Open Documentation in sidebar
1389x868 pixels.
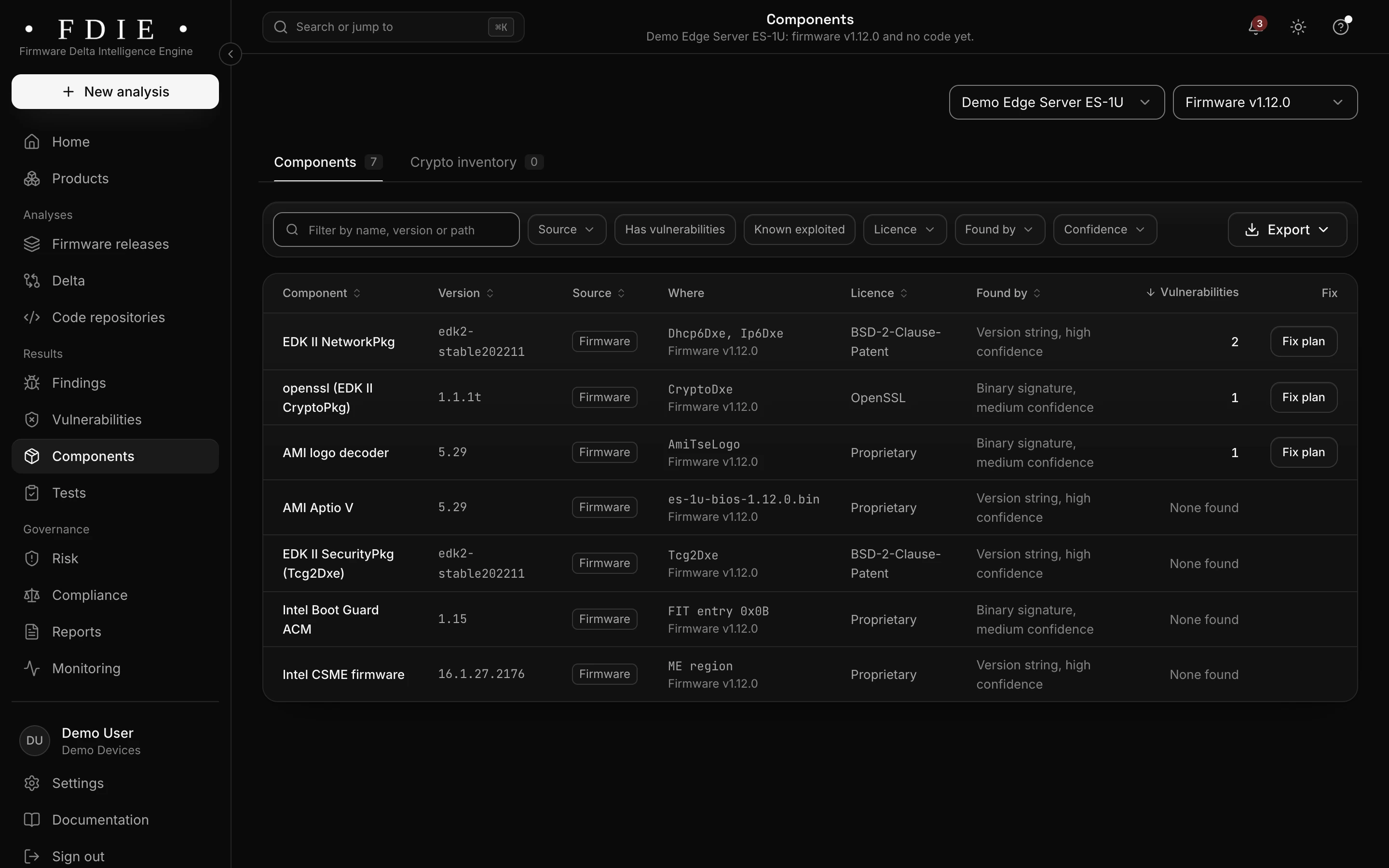tap(115, 820)
